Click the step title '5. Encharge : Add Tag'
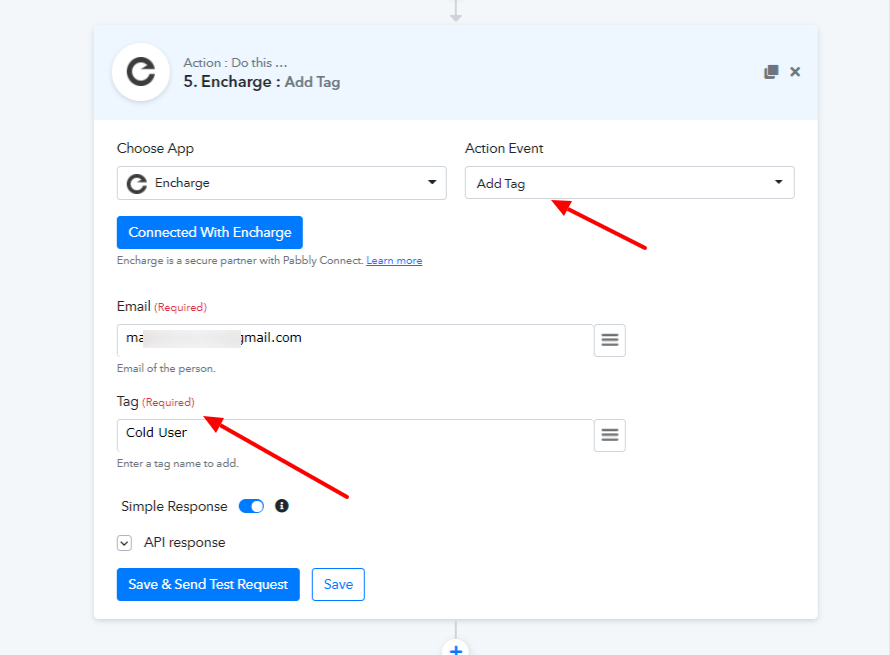 262,82
